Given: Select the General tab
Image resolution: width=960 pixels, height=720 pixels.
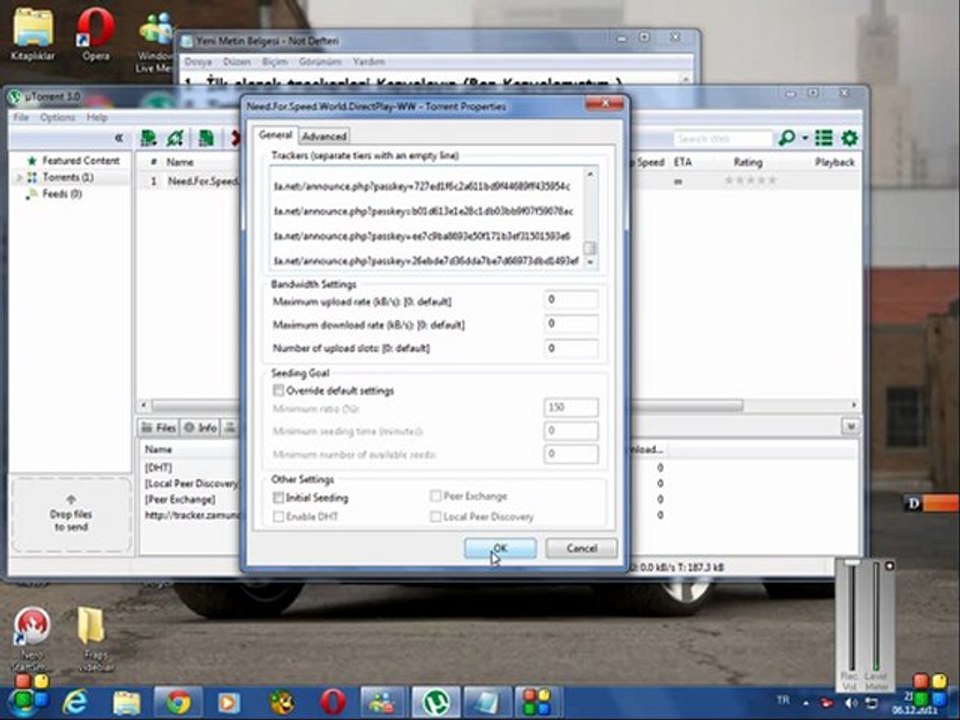Looking at the screenshot, I should [275, 135].
